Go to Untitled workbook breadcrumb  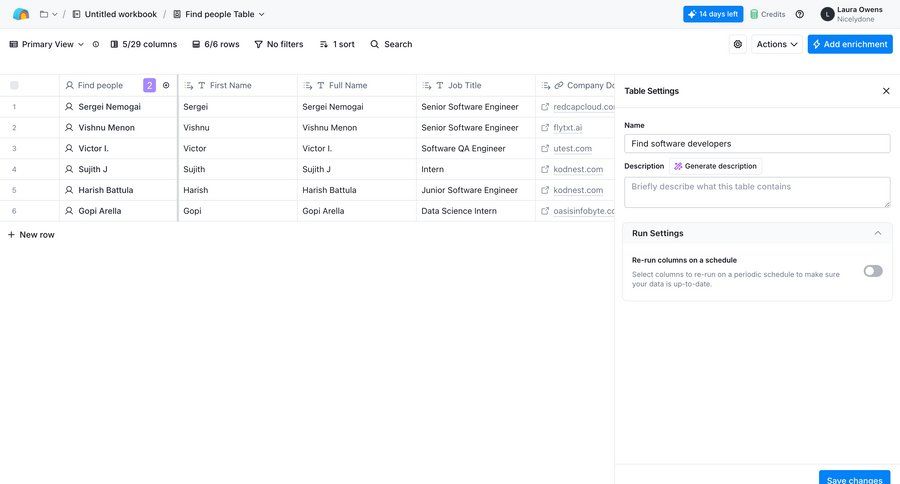(x=114, y=14)
